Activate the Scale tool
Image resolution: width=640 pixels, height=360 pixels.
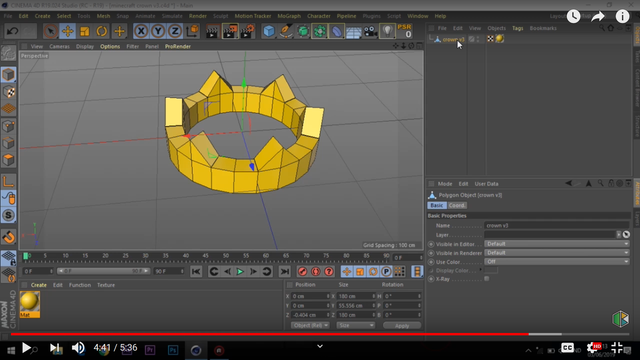click(x=84, y=31)
